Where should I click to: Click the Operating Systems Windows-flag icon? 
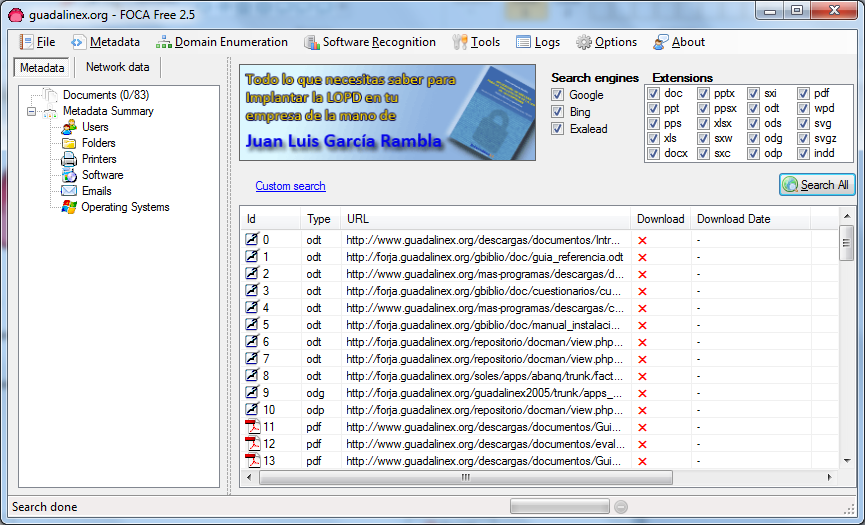click(x=69, y=207)
